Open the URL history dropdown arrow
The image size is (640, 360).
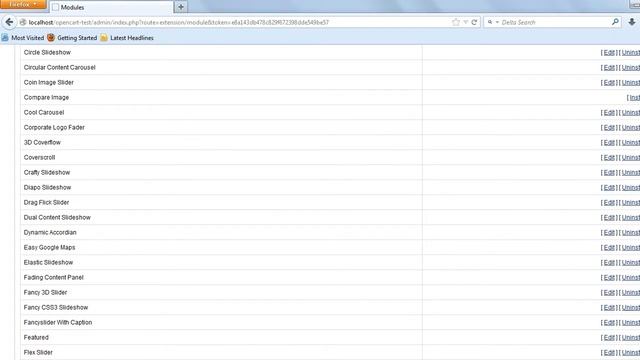(x=465, y=22)
